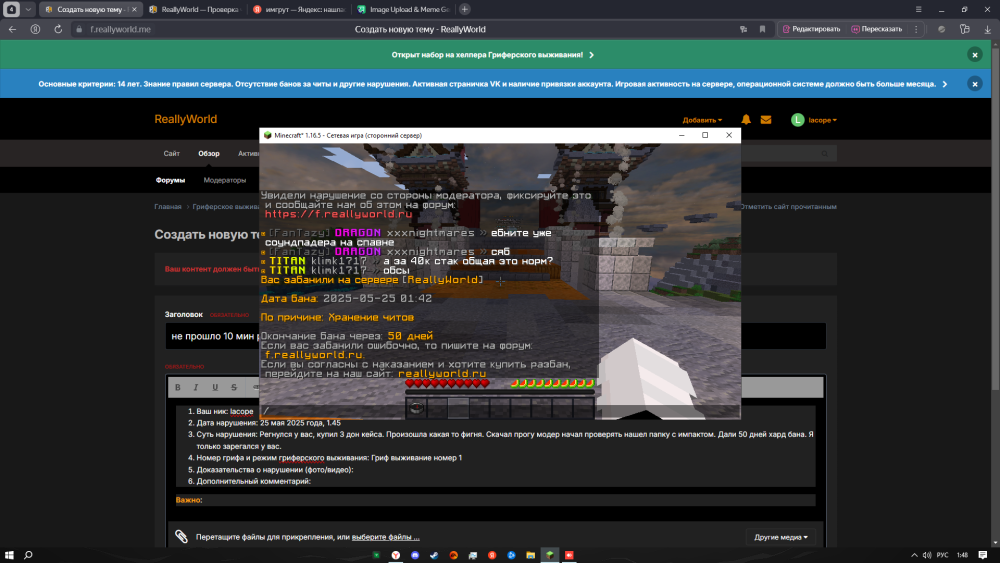The image size is (1000, 563).
Task: Open the Yandex home button next to back arrow
Action: 35,29
